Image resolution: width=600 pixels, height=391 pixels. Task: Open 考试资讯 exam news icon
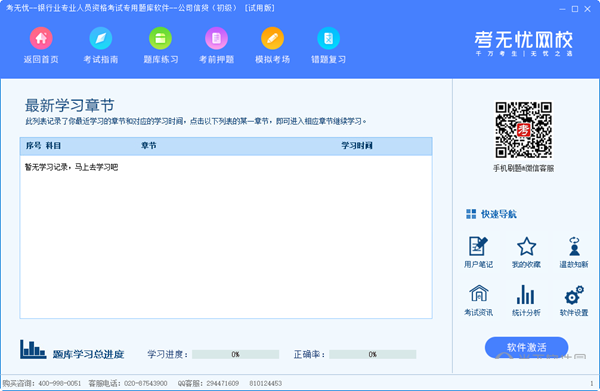(x=479, y=294)
